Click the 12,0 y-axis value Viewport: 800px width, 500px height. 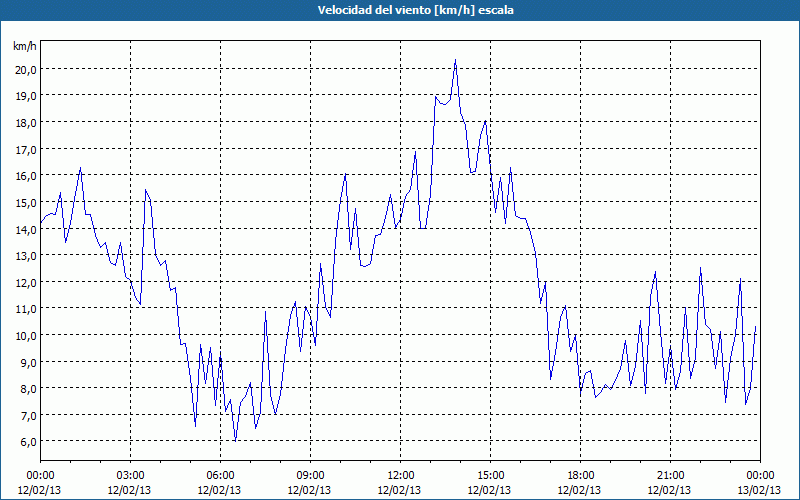coord(26,283)
